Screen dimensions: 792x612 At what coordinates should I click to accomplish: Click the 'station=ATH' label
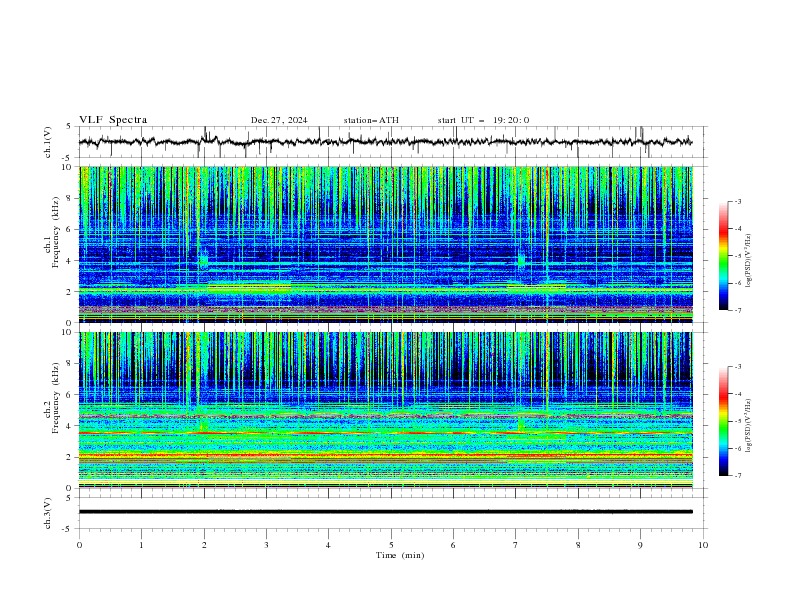pyautogui.click(x=371, y=120)
